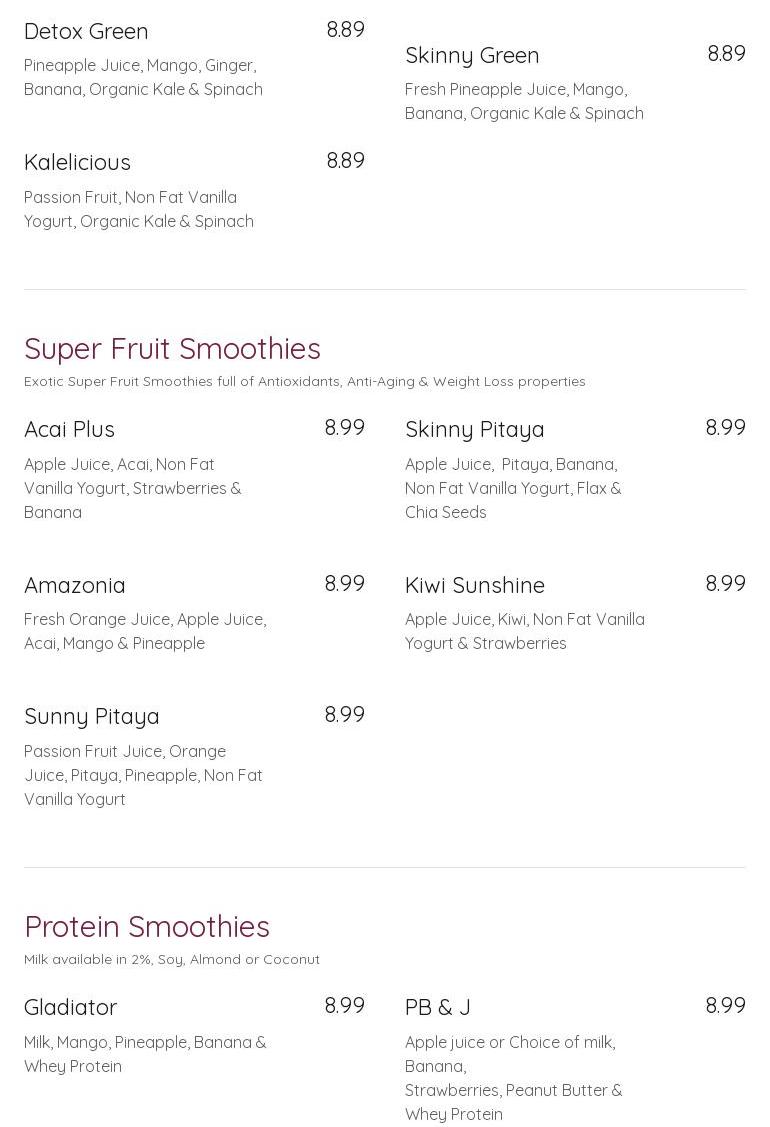Pick the Kiwi Sunshine smoothie
Screen dimensions: 770x1127
click(474, 585)
